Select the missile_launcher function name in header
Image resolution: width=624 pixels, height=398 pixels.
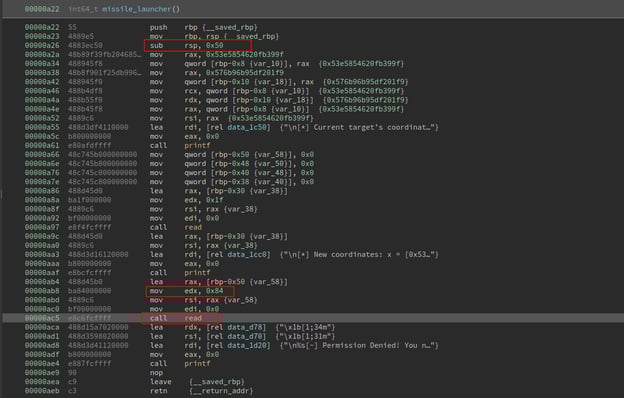136,9
